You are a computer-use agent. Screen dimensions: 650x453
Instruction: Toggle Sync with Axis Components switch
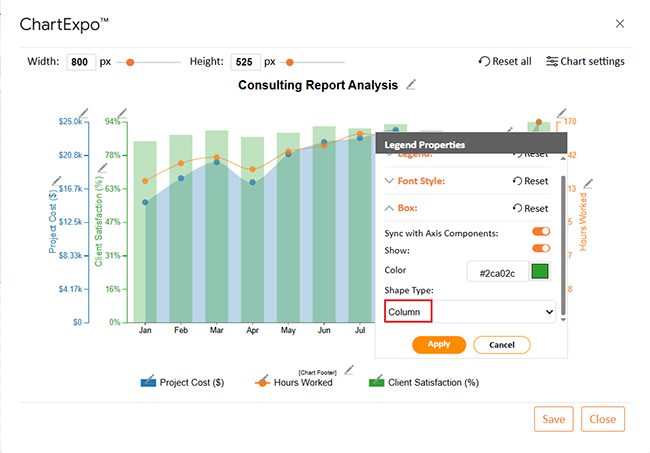(541, 232)
